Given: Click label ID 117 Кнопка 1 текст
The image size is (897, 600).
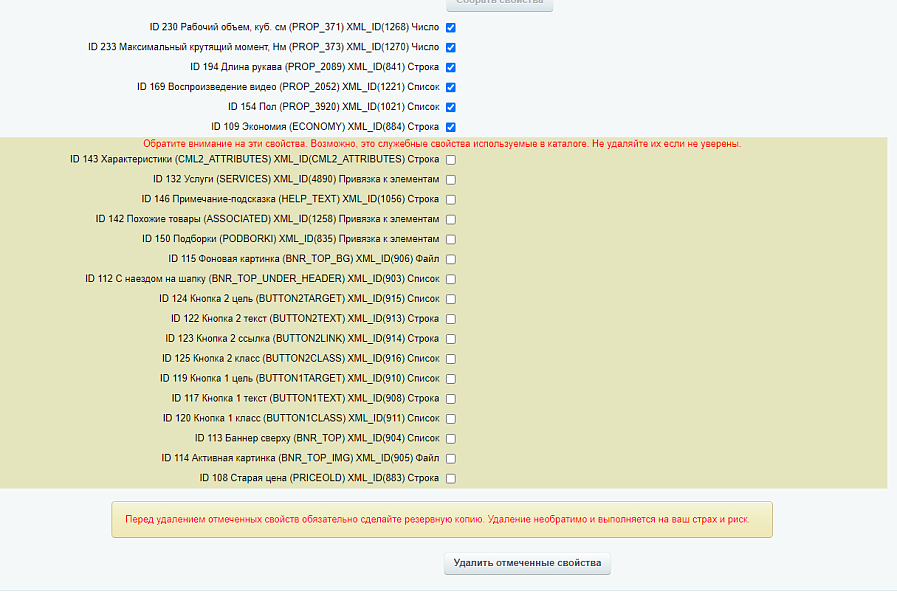Looking at the screenshot, I should click(305, 398).
